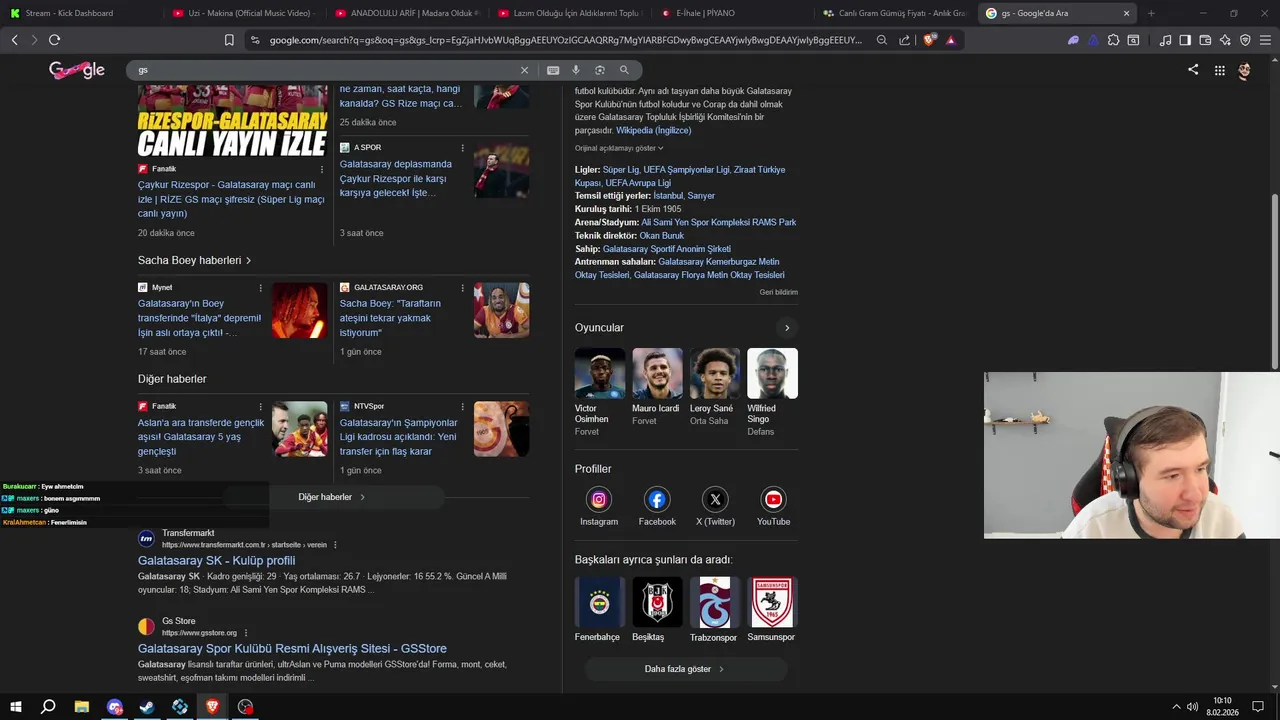Open Galatasaray SK - Kulüp profili link
This screenshot has width=1280, height=720.
(x=216, y=561)
